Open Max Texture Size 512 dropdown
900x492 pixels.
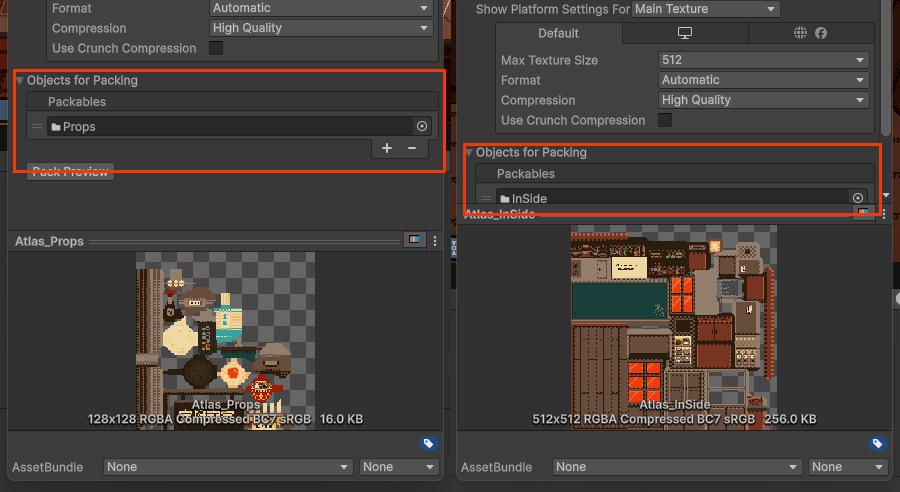pyautogui.click(x=763, y=60)
